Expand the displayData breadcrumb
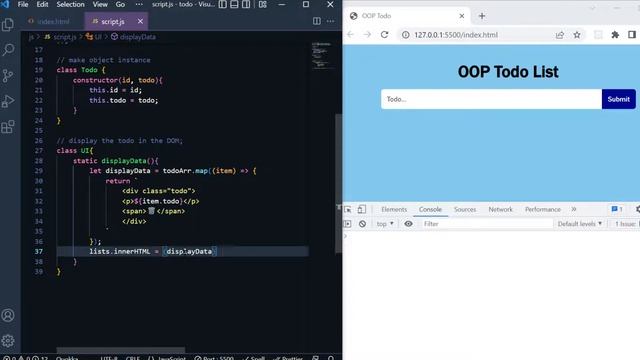The width and height of the screenshot is (640, 360). pyautogui.click(x=133, y=37)
